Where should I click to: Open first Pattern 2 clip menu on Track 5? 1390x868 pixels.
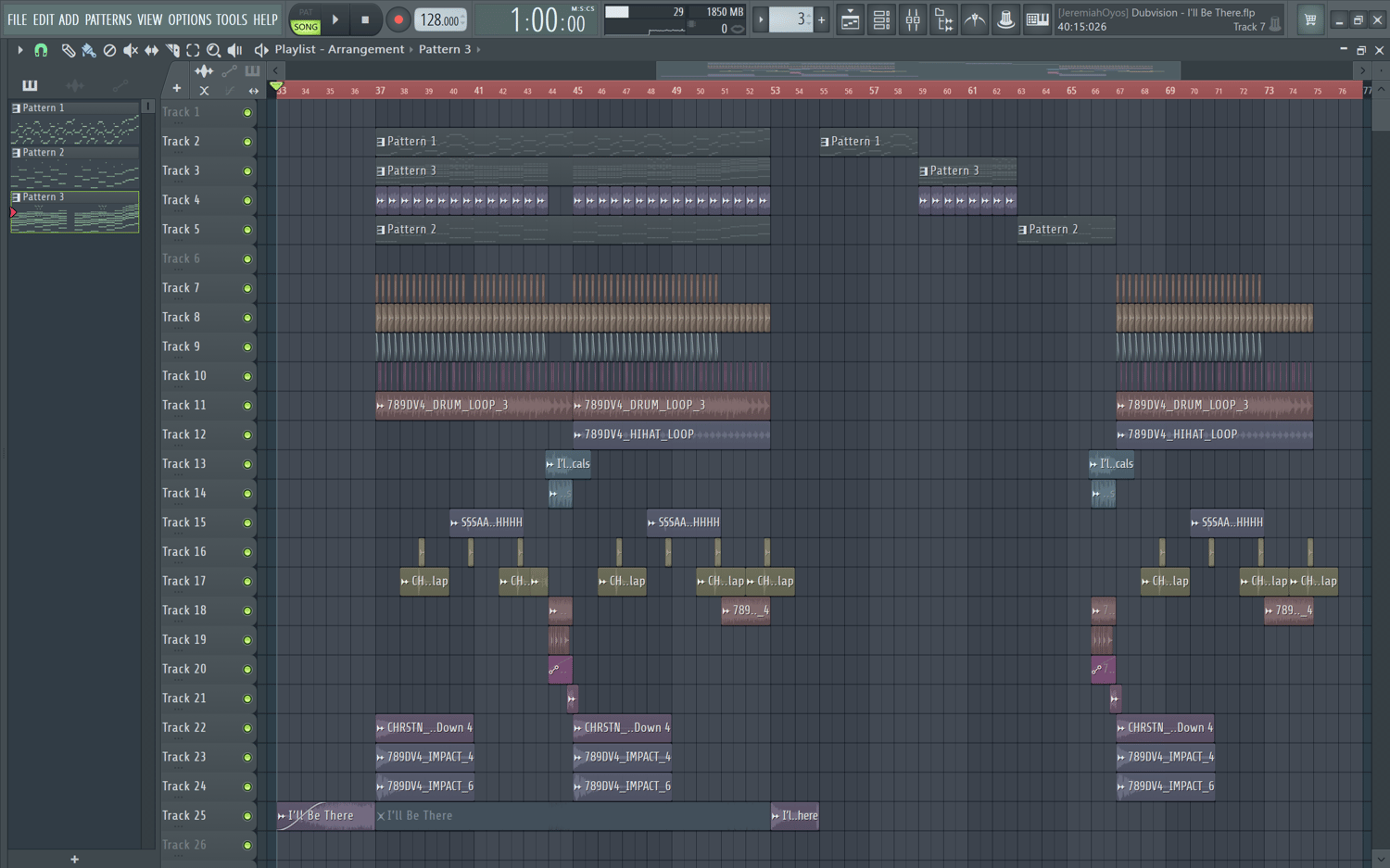click(381, 230)
